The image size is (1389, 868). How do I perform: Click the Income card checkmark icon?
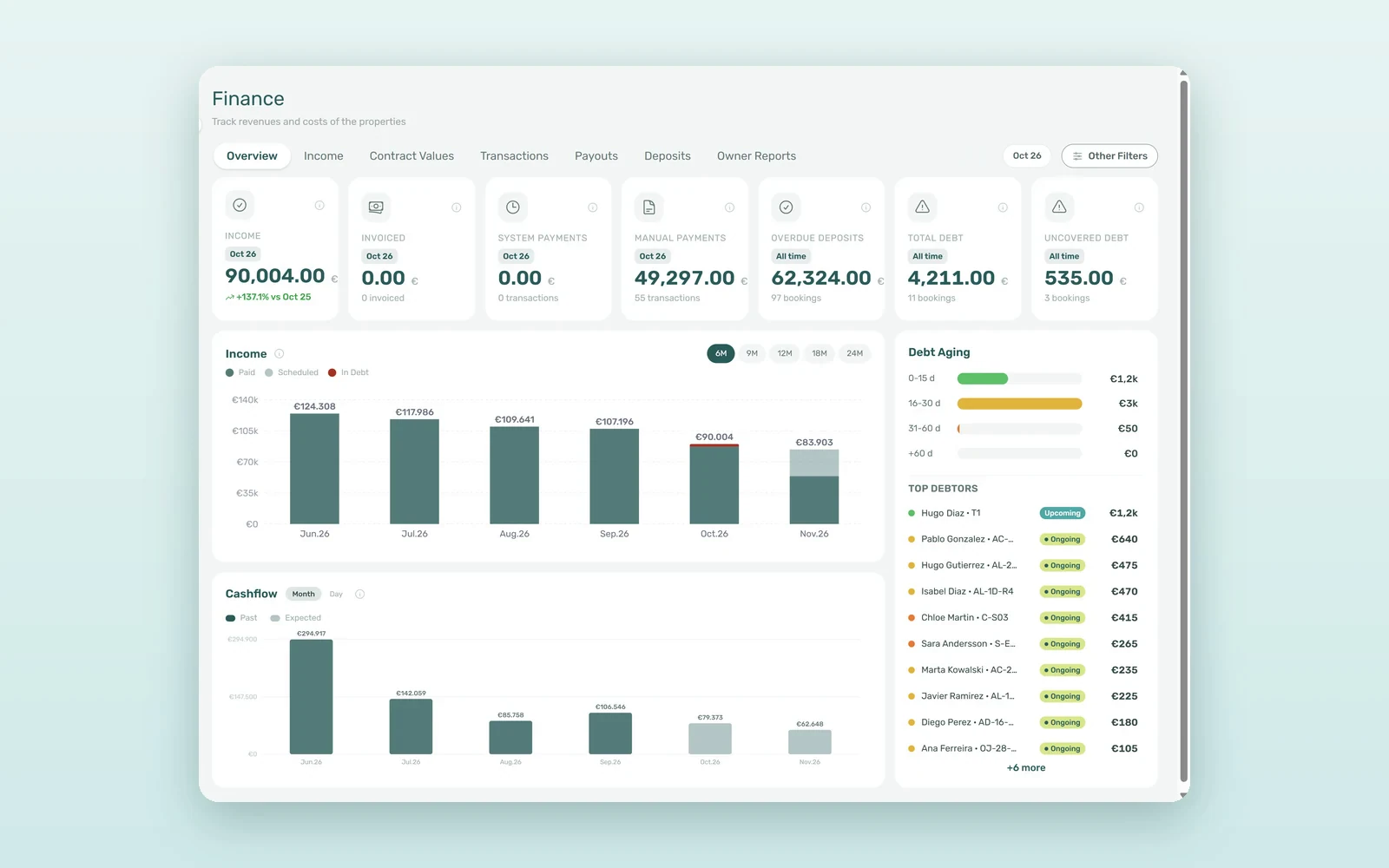[240, 205]
